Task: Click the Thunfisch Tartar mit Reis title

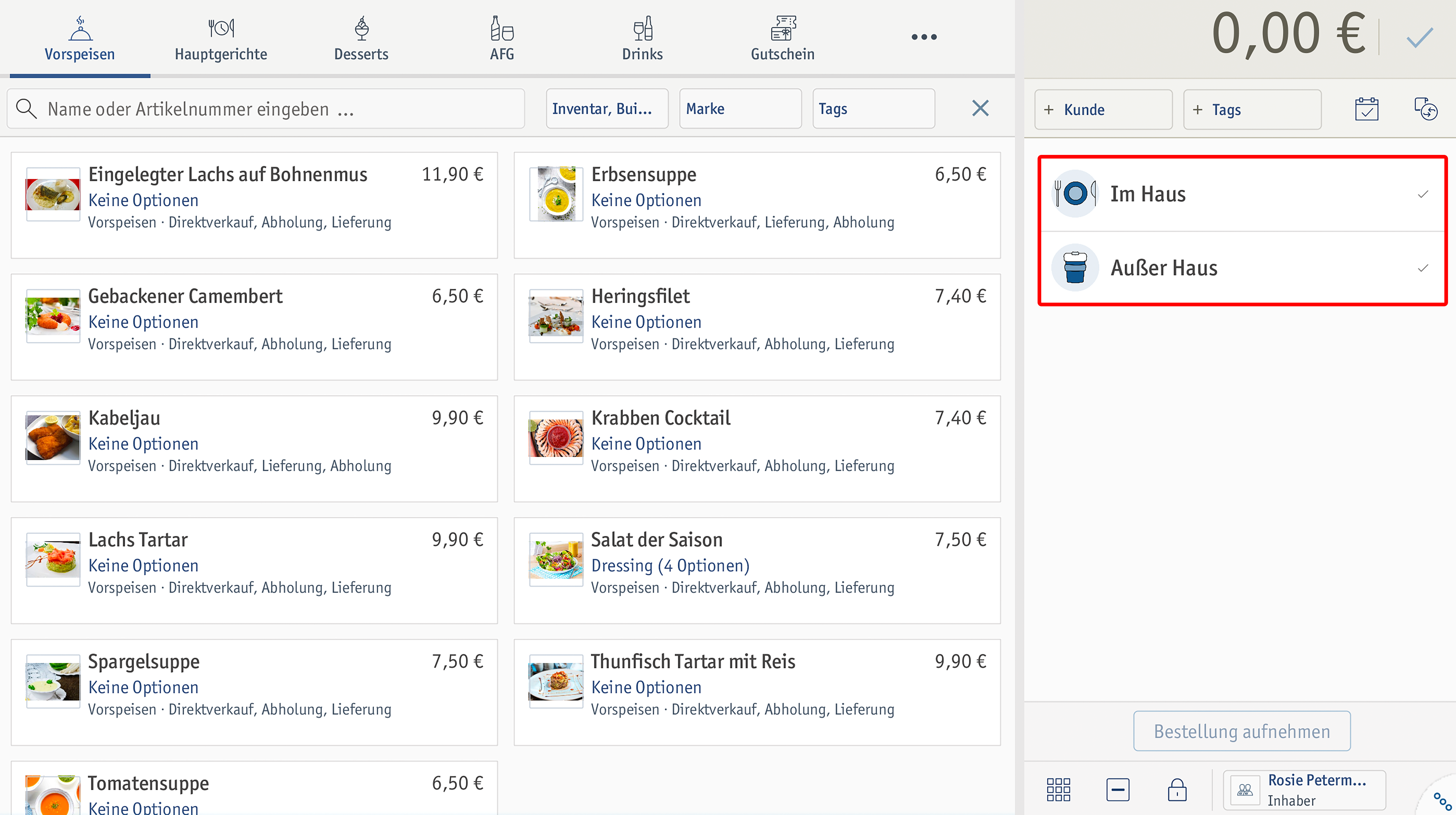Action: tap(693, 661)
